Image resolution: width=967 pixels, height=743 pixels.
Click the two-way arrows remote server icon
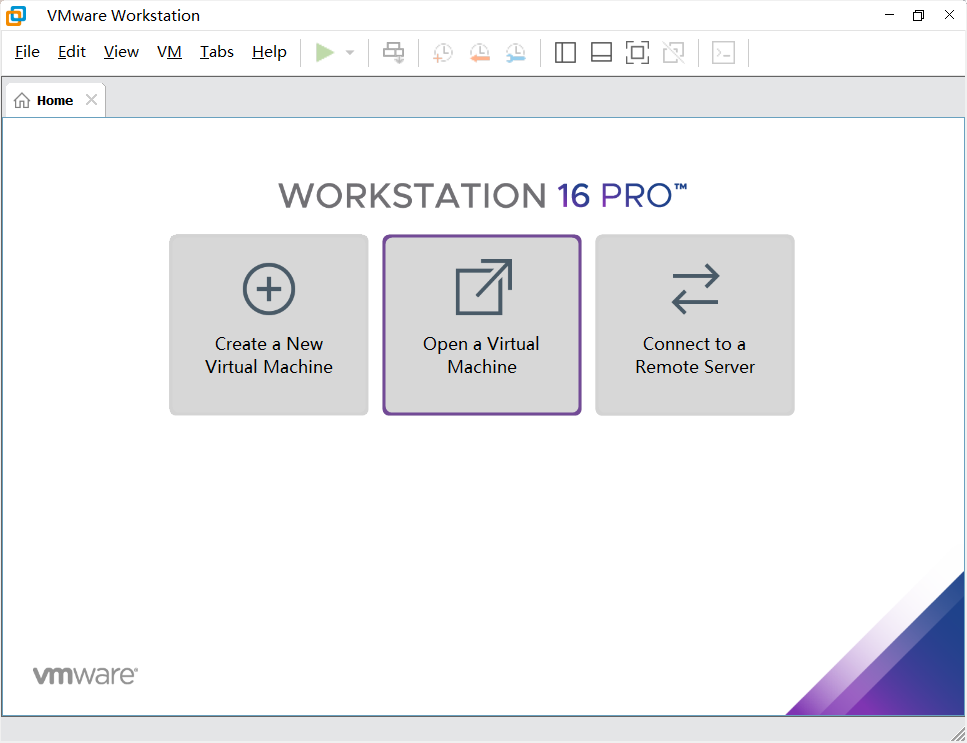pos(695,289)
